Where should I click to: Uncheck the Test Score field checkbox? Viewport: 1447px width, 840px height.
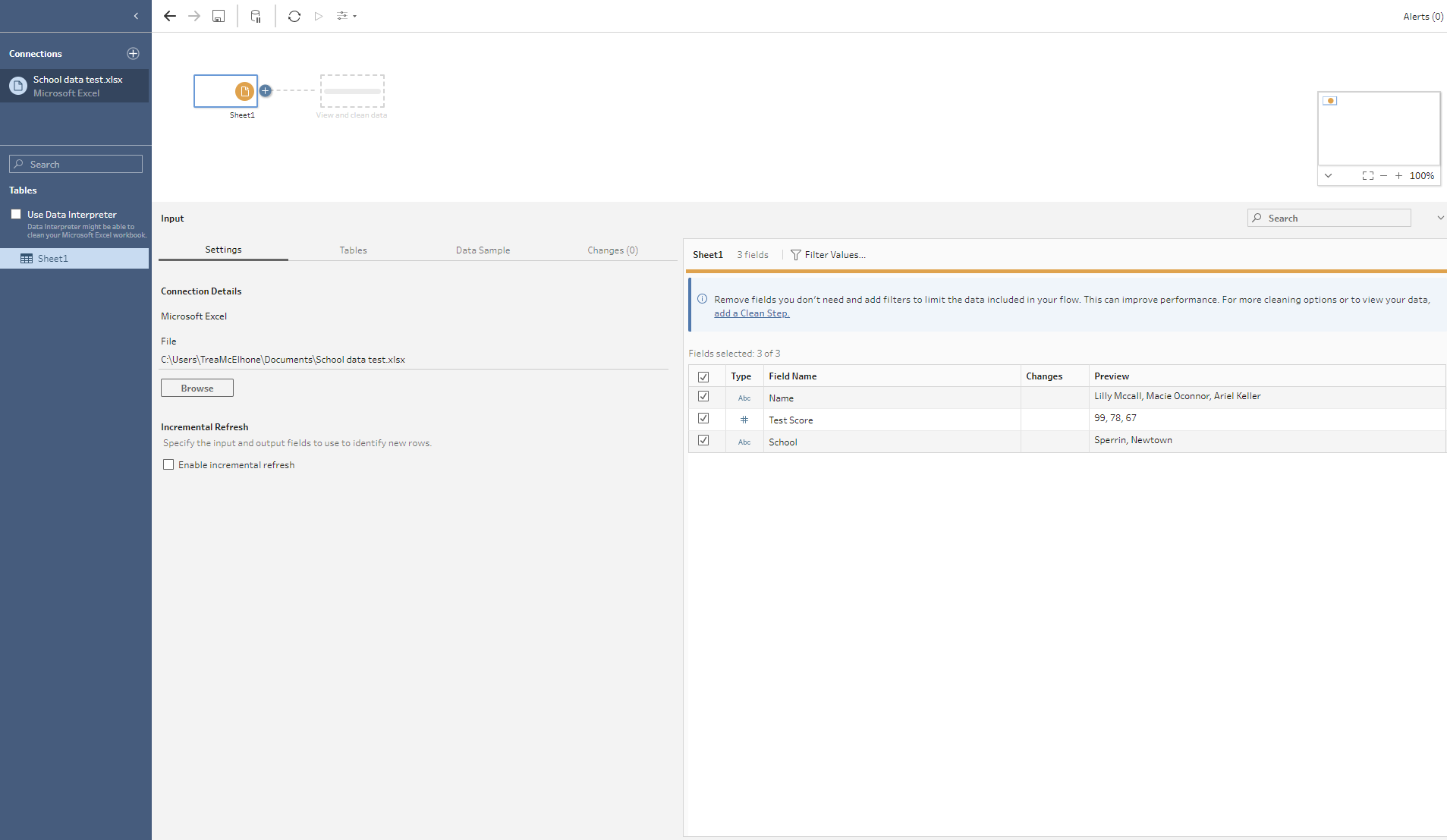click(x=703, y=418)
